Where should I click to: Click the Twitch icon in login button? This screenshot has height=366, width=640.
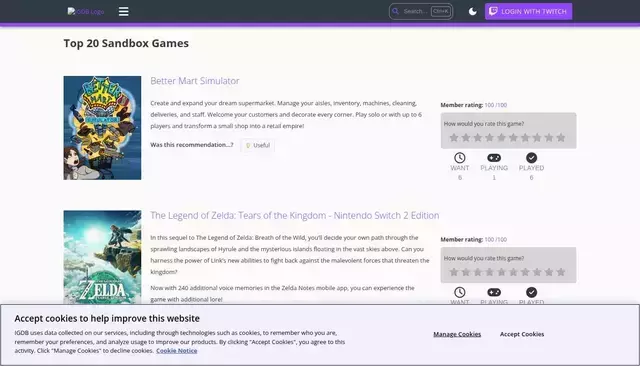click(493, 11)
